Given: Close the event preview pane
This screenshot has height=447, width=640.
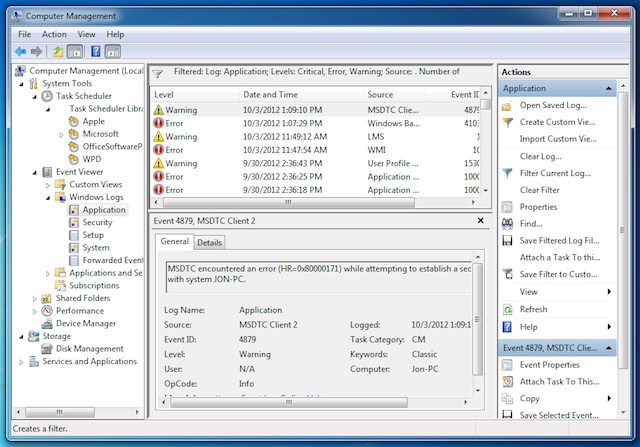Looking at the screenshot, I should 480,220.
